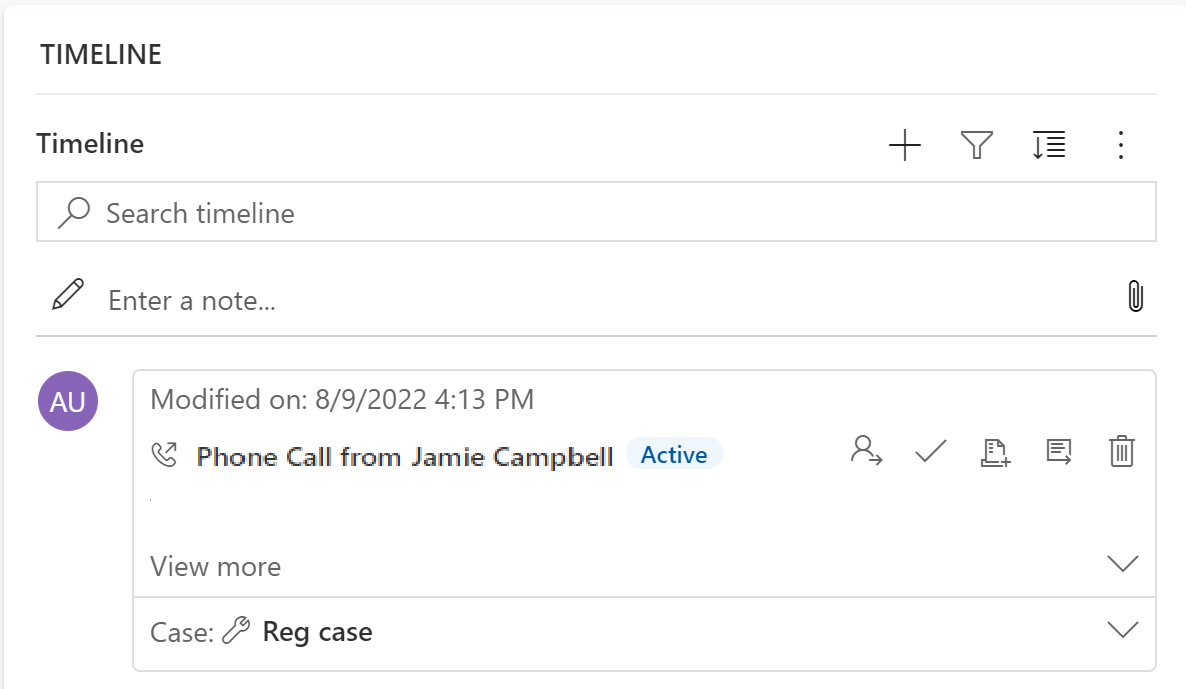1186x689 pixels.
Task: Open the Reg case link
Action: (316, 631)
